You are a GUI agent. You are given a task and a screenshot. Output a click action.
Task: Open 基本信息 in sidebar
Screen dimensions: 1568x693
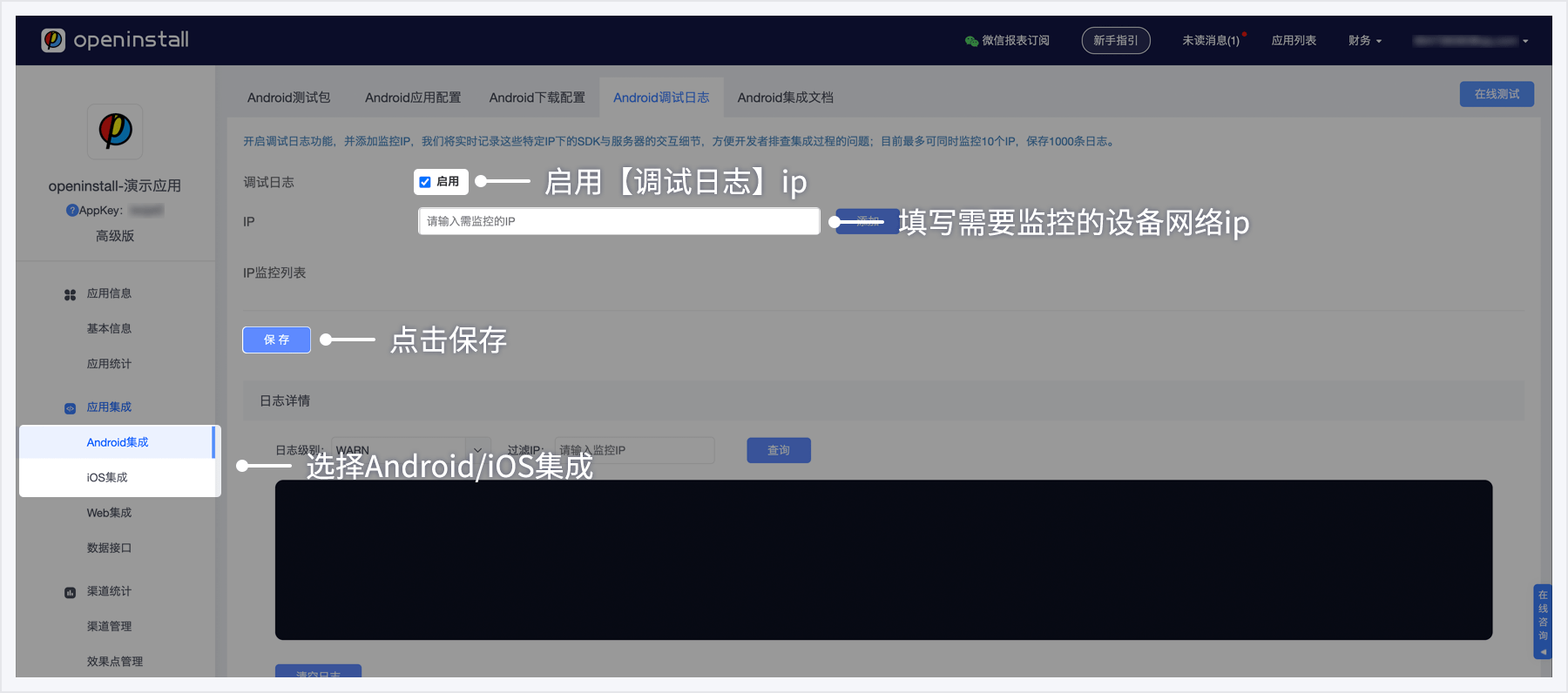[109, 328]
